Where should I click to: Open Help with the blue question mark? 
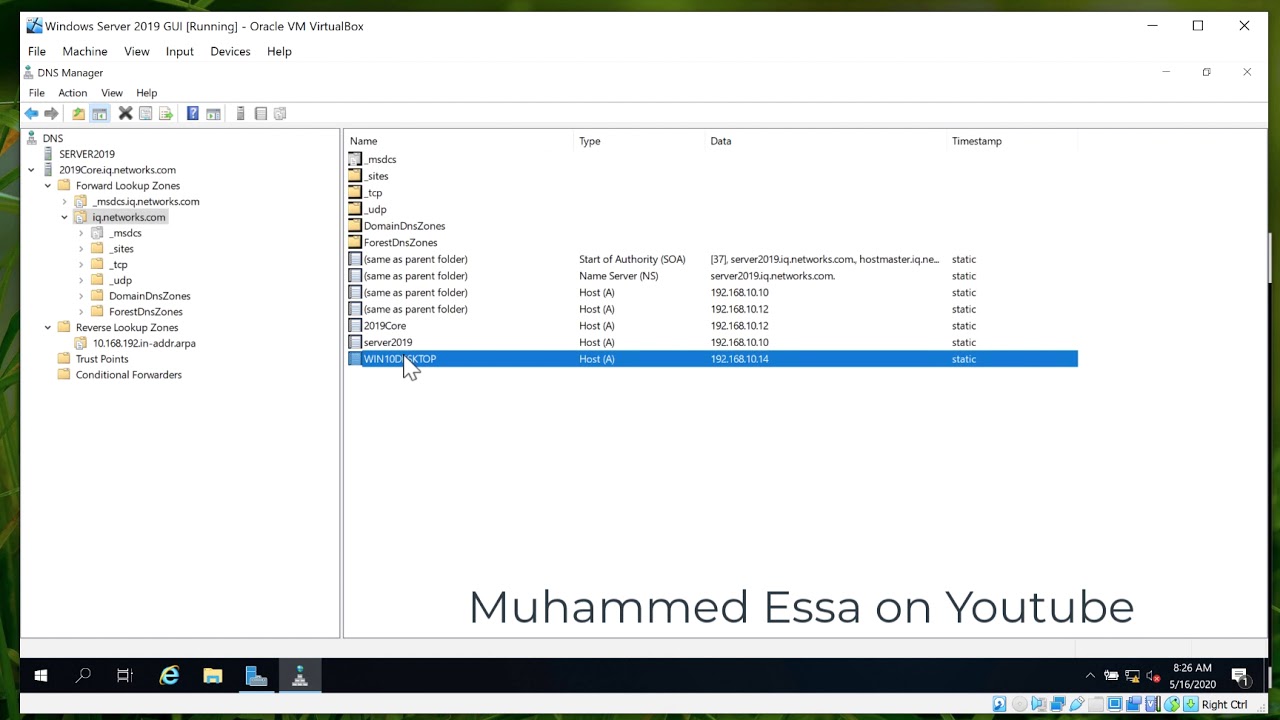(x=192, y=114)
